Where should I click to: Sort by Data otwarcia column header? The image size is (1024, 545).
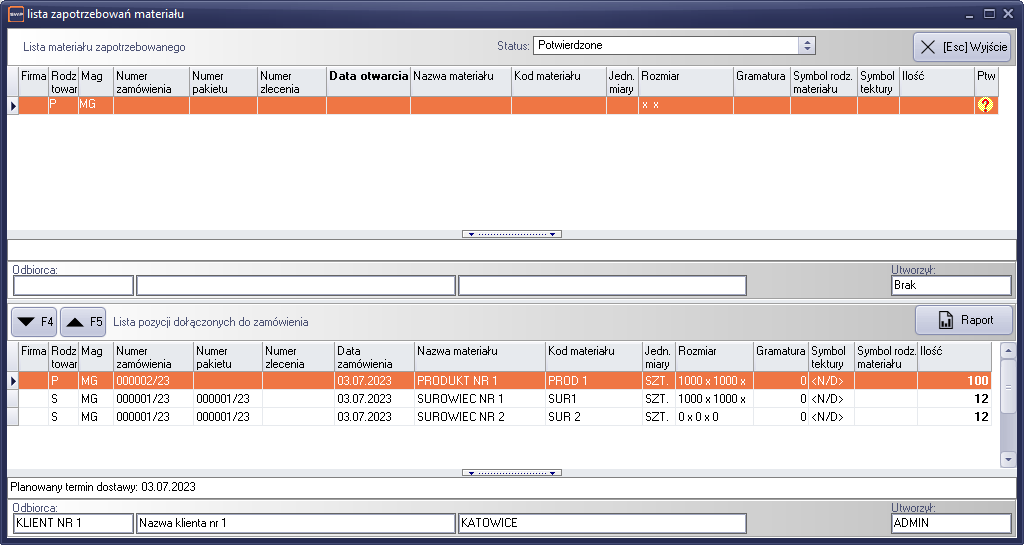click(x=368, y=76)
